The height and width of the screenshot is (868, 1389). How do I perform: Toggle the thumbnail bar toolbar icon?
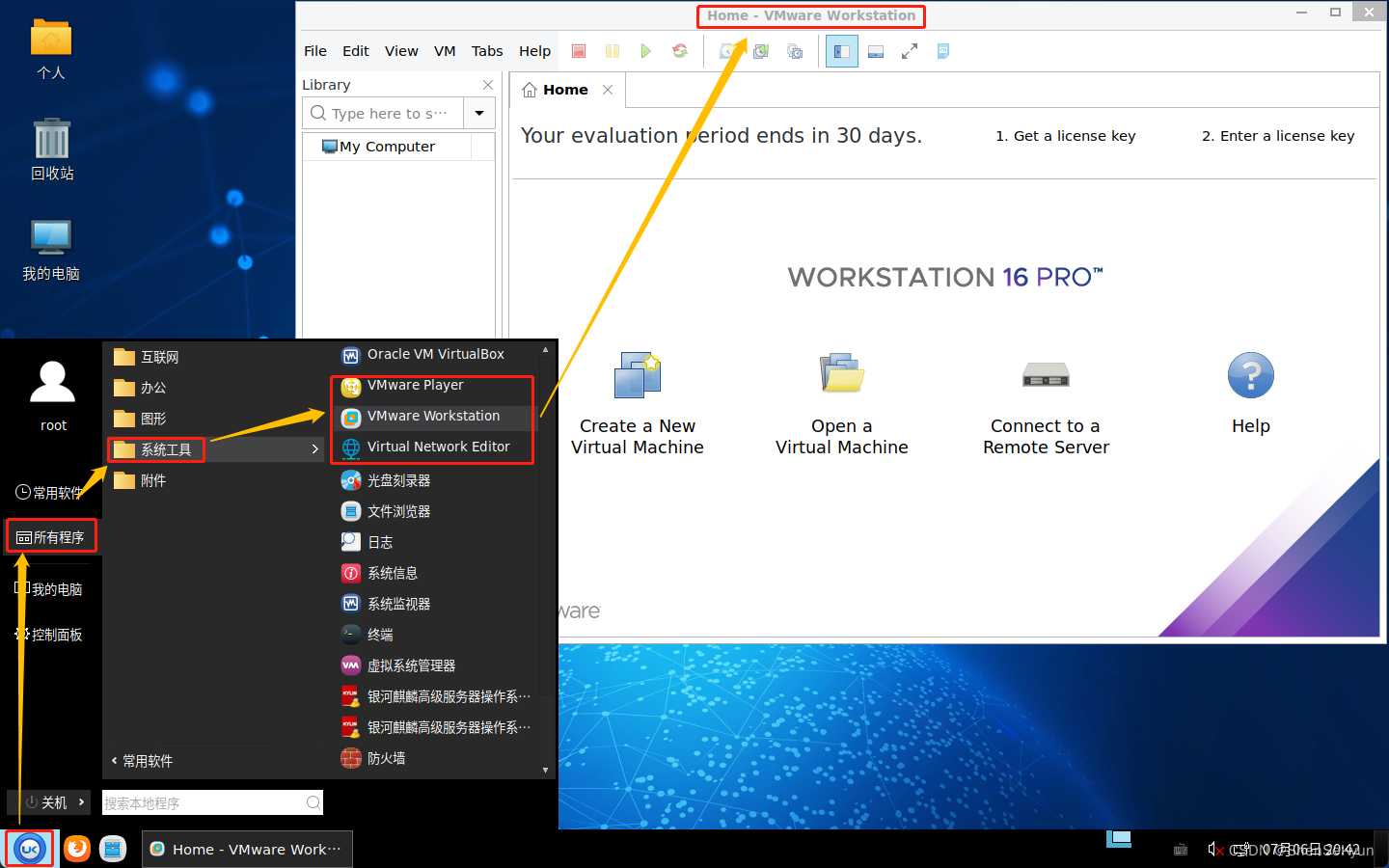tap(876, 51)
